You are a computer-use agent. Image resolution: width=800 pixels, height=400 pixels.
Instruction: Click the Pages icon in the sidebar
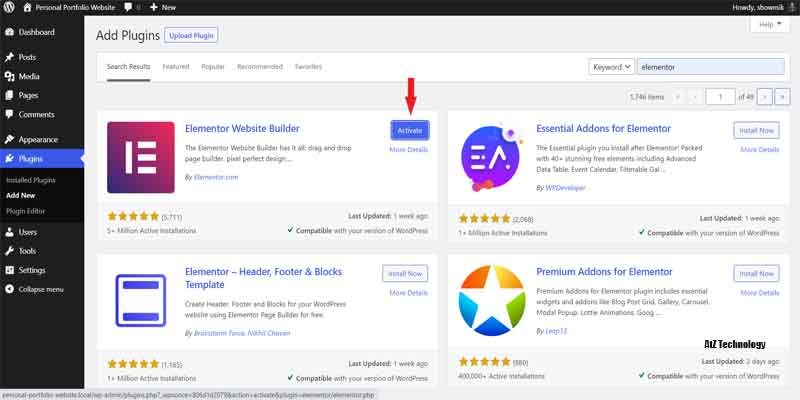point(9,95)
